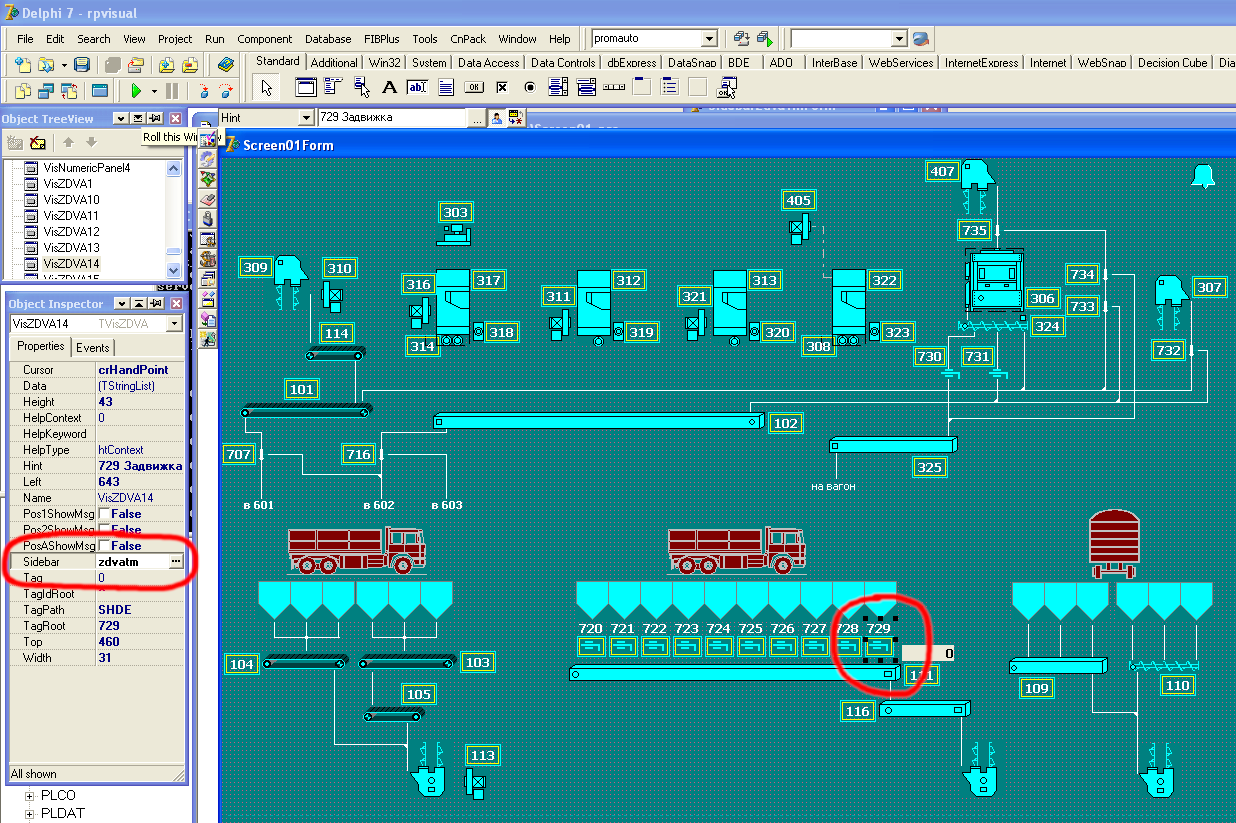This screenshot has height=823, width=1236.
Task: Open the Object Inspector component selector dropdown
Action: (x=174, y=324)
